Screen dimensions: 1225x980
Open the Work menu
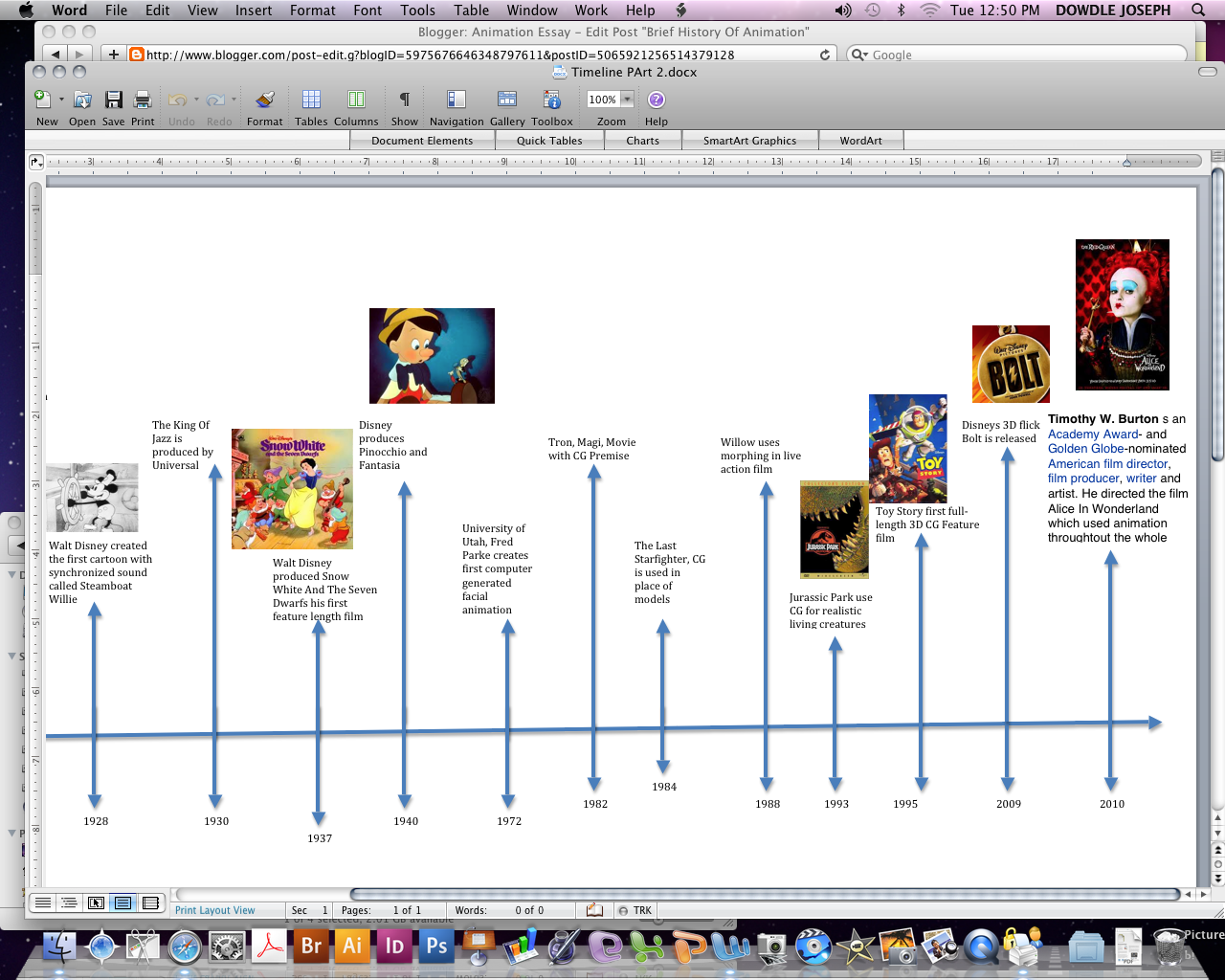pyautogui.click(x=591, y=11)
